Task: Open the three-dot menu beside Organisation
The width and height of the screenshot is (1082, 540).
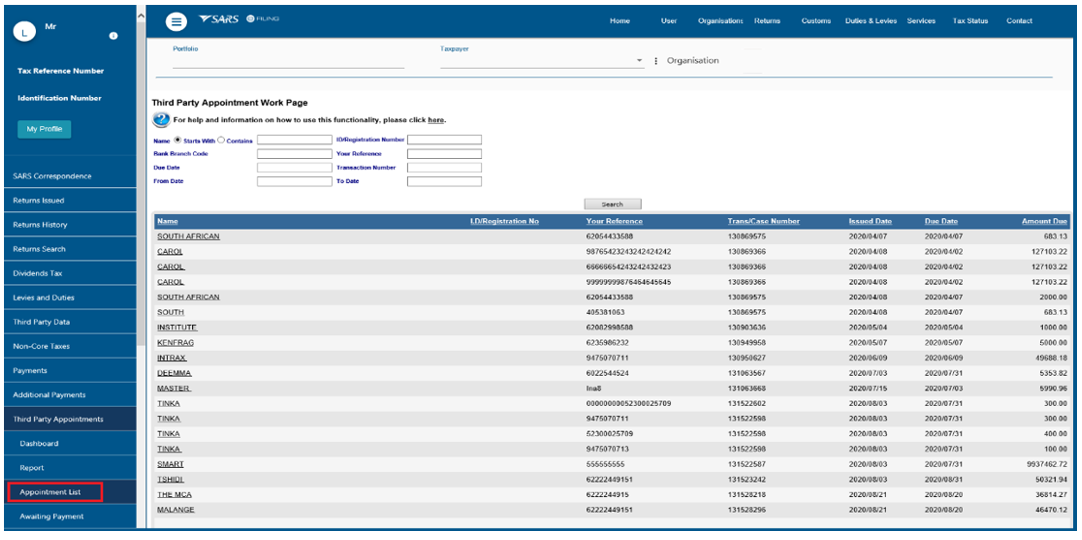Action: click(x=656, y=61)
